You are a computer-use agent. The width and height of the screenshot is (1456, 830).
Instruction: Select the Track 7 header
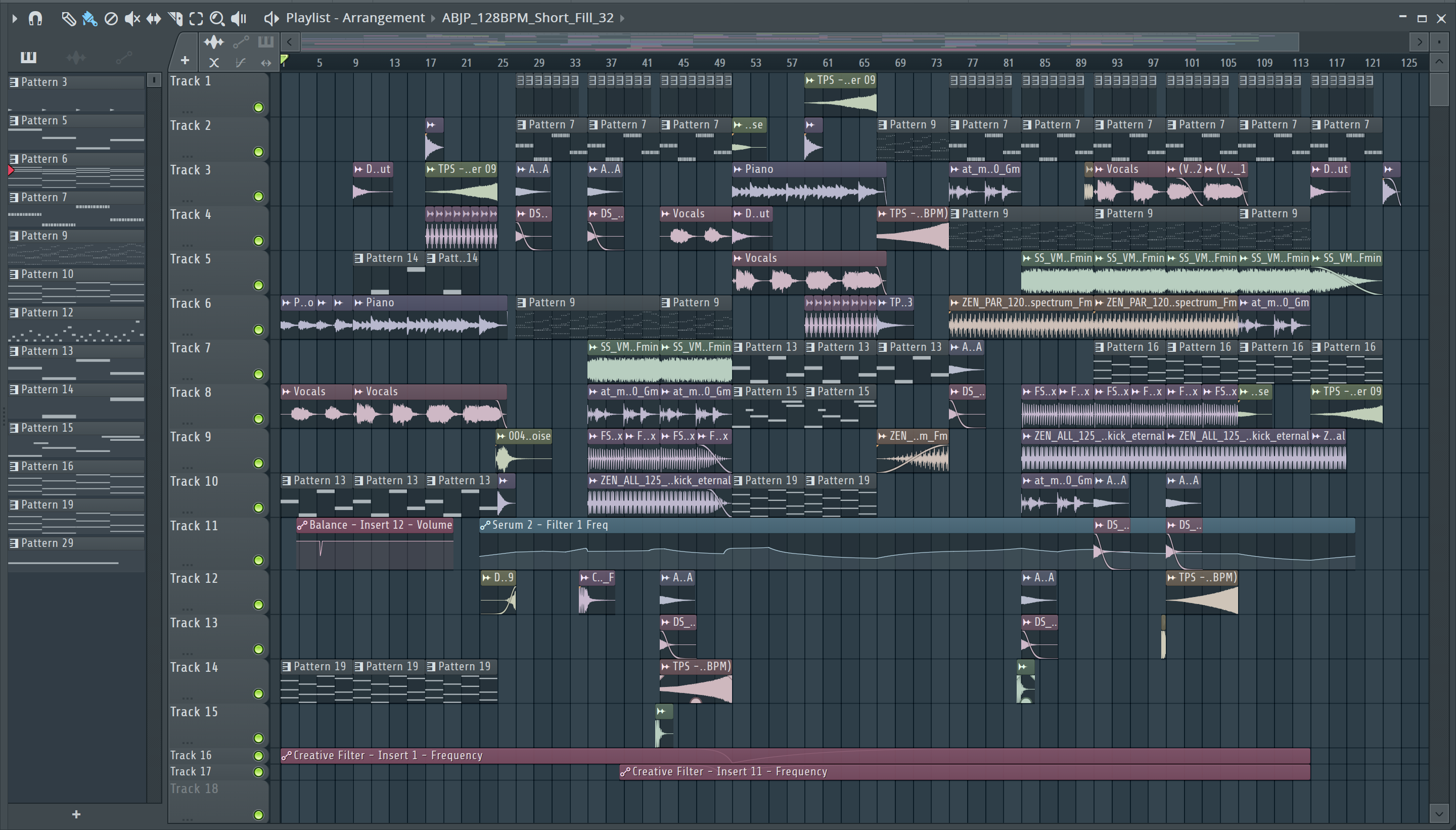pos(218,361)
